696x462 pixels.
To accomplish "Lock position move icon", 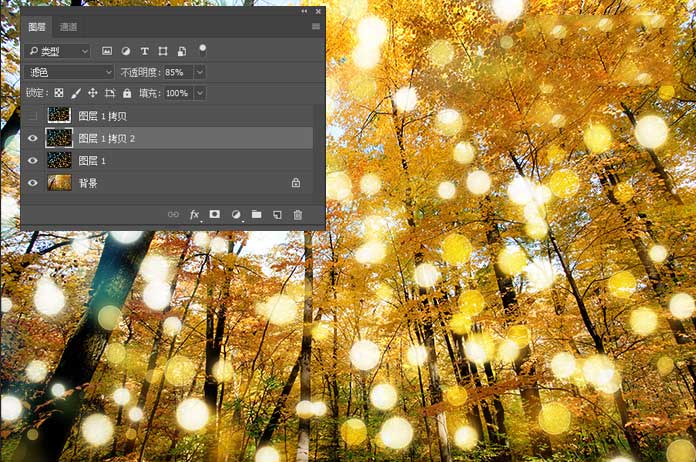I will (x=92, y=93).
